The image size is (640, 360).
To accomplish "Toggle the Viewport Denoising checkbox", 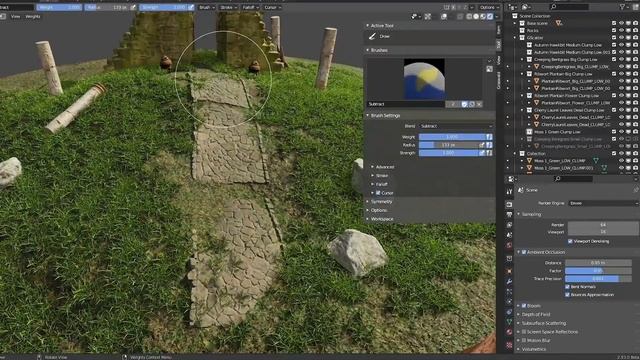I will click(570, 241).
